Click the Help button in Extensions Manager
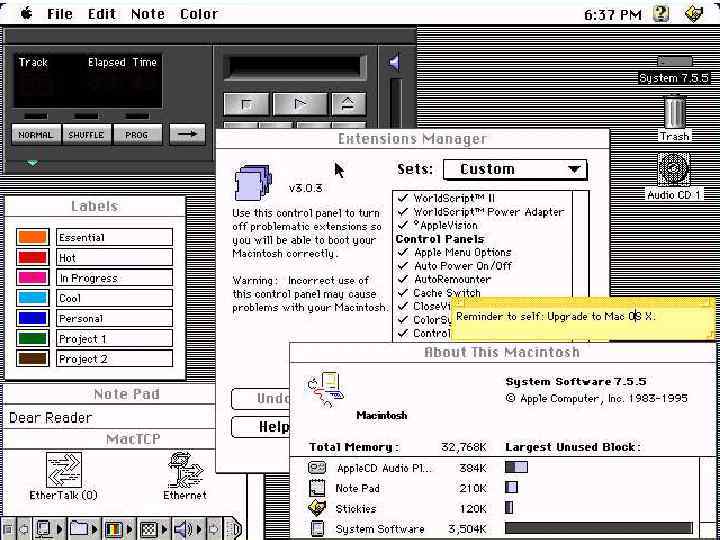The width and height of the screenshot is (720, 540). tap(261, 427)
